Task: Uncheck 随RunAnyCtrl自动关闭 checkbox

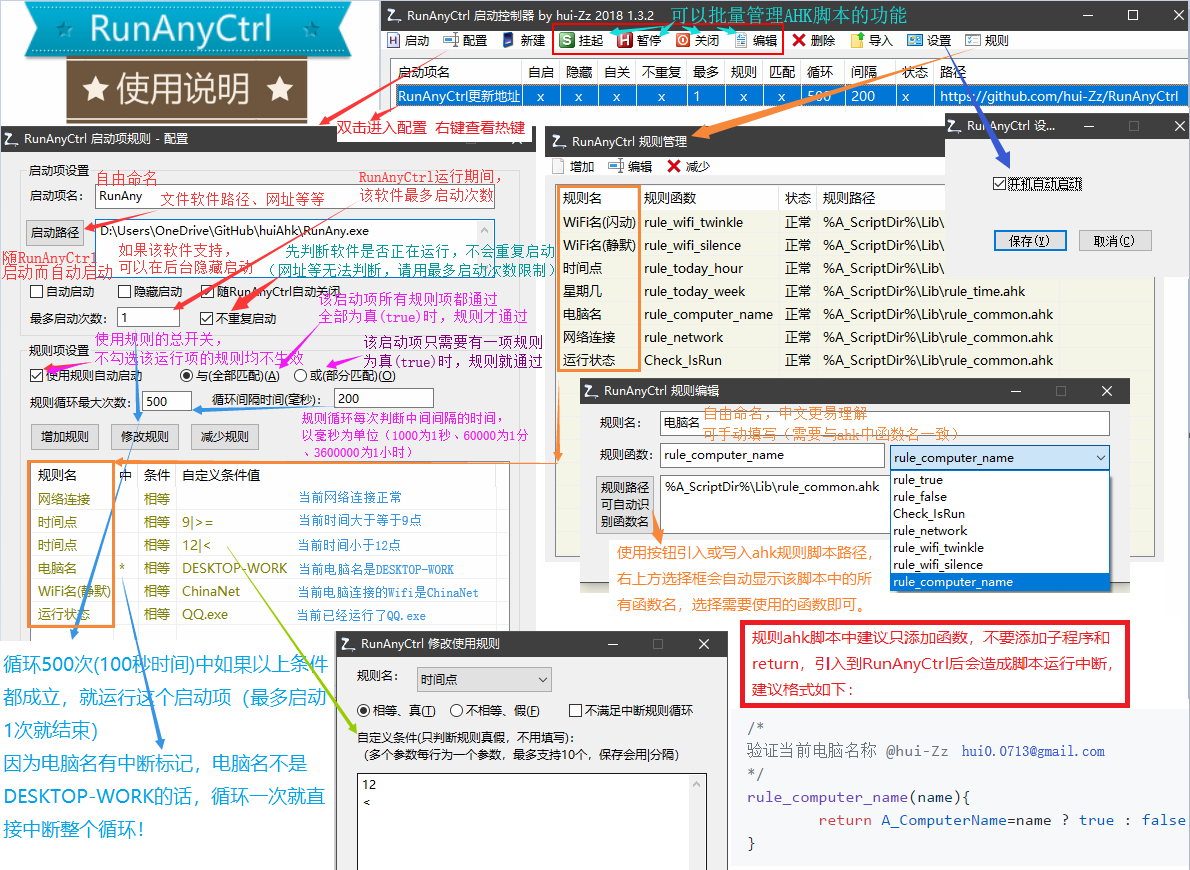Action: pyautogui.click(x=207, y=292)
